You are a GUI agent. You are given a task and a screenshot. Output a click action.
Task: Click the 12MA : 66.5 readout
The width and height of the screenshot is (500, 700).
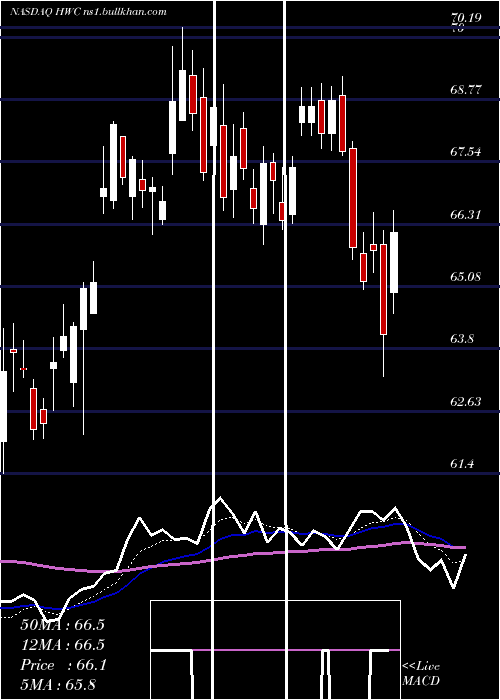click(62, 645)
